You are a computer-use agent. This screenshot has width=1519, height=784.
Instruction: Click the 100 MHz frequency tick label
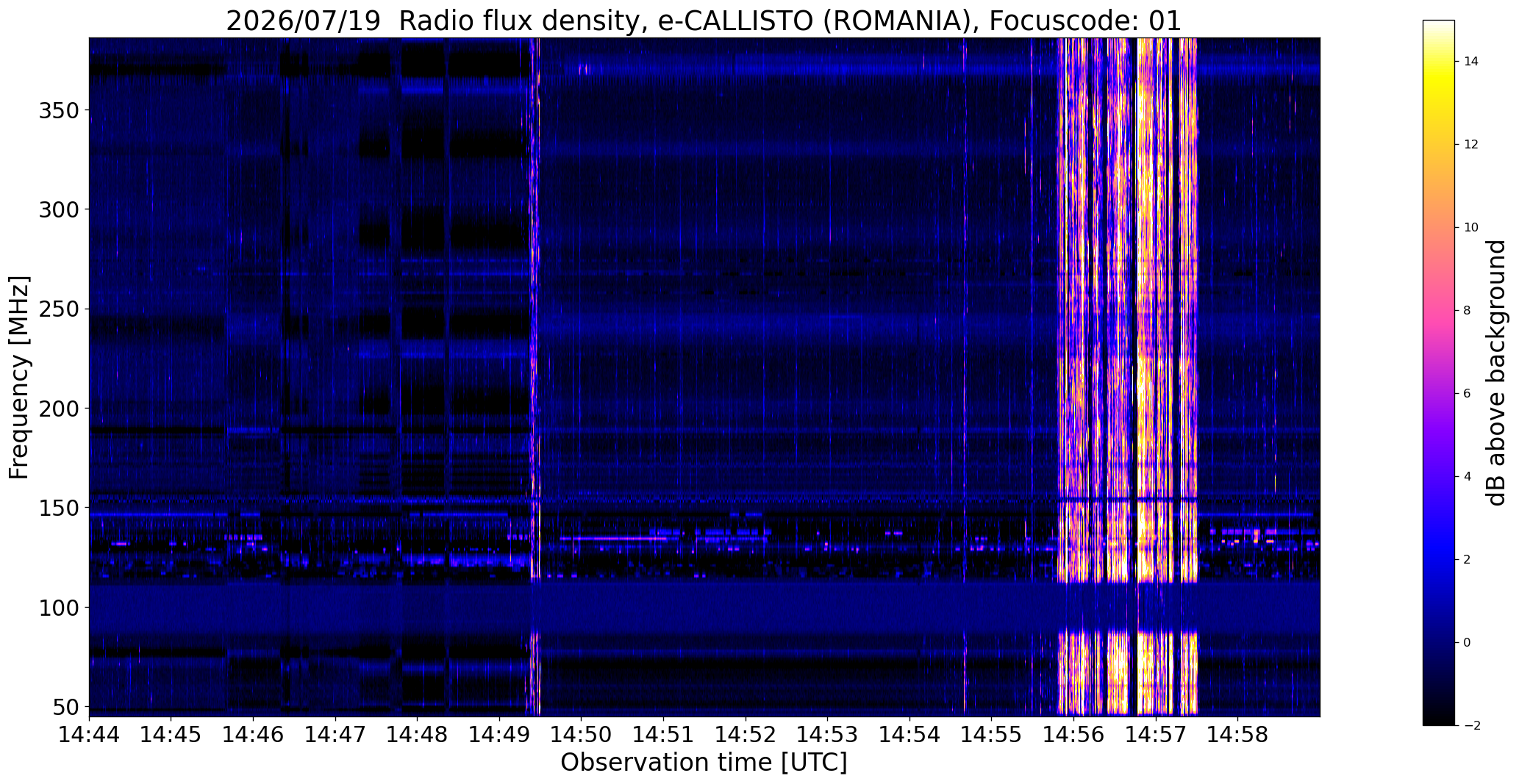(59, 608)
